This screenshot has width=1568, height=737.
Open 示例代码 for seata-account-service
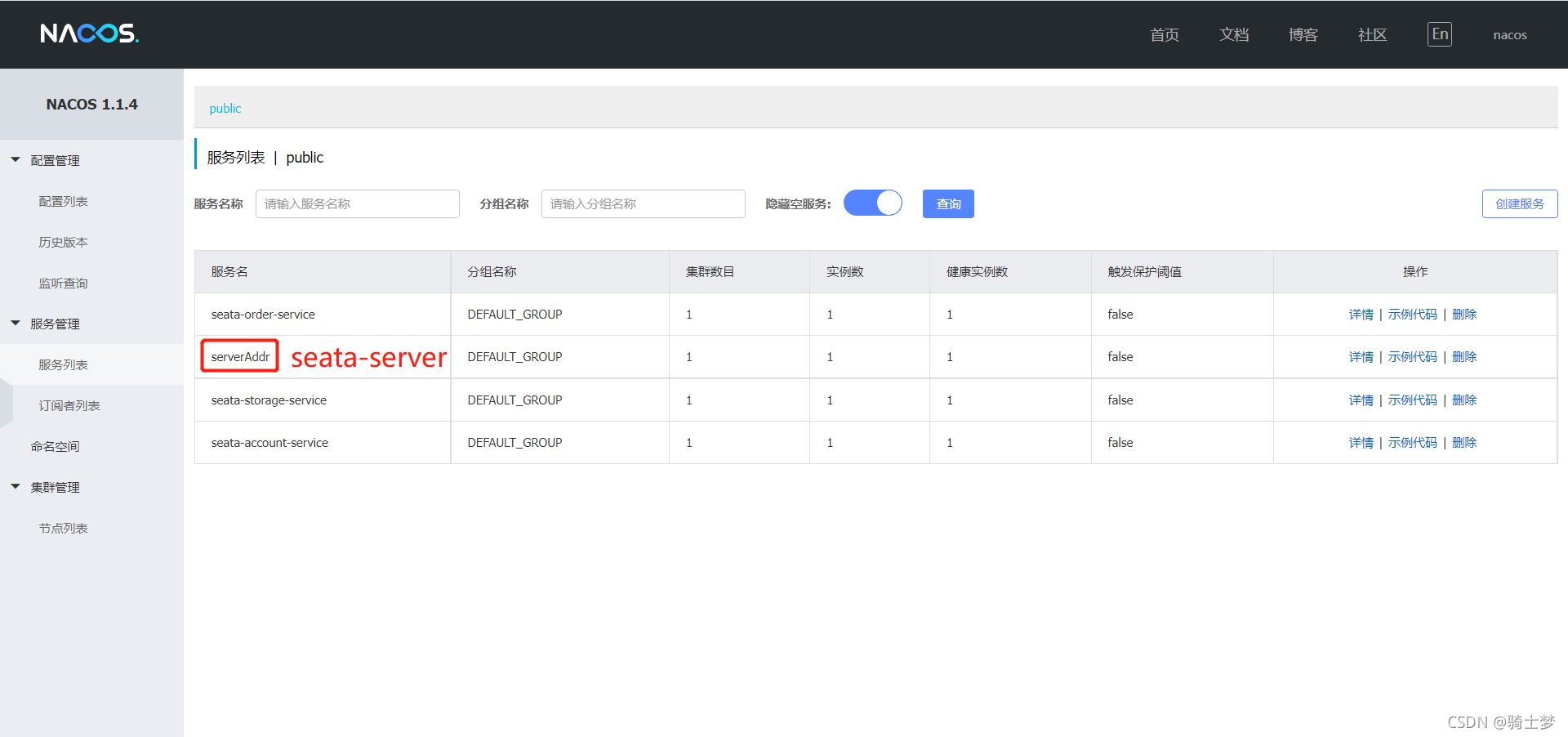click(x=1412, y=443)
